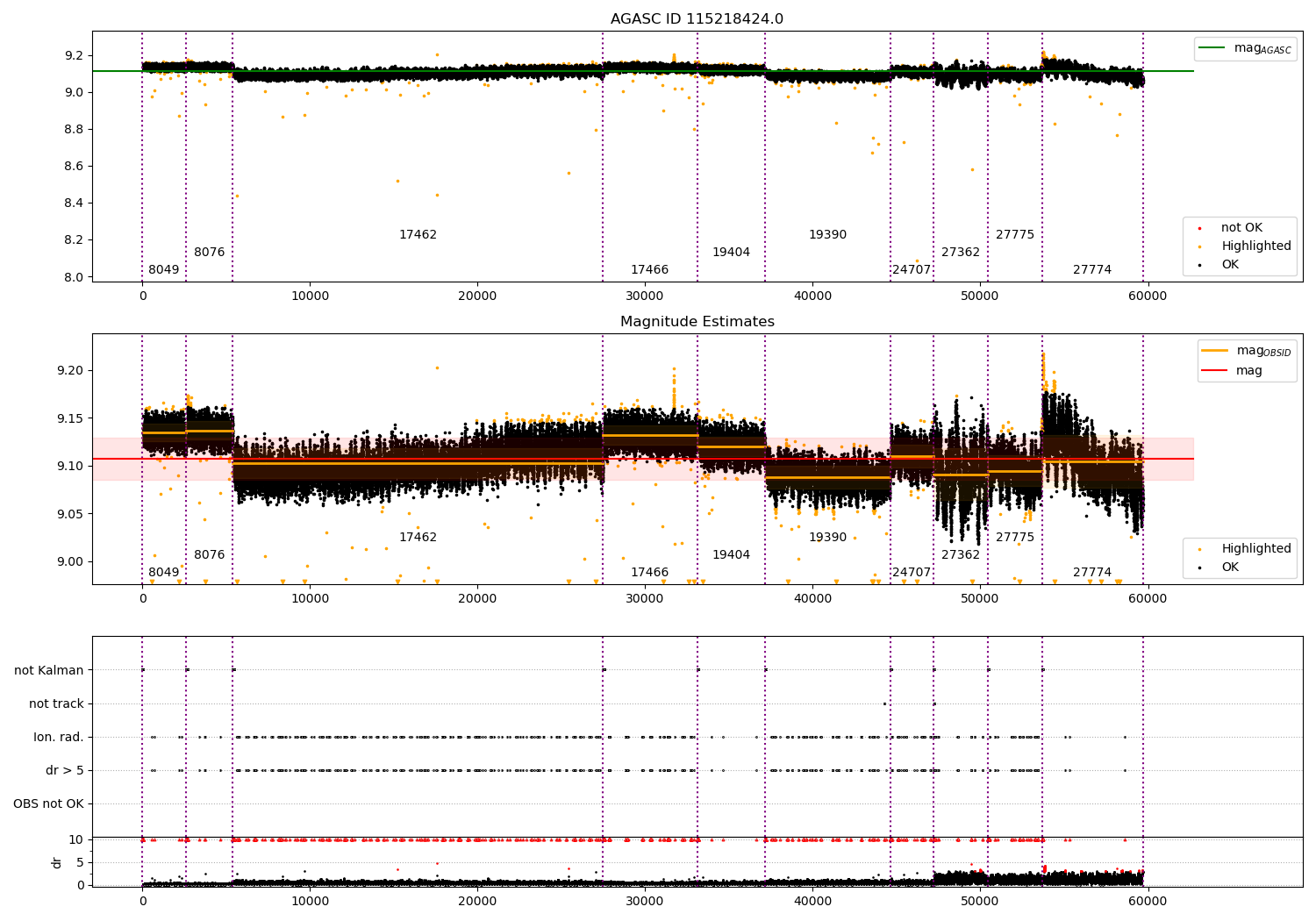Click the mag OBSID legend entry

pos(1247,351)
